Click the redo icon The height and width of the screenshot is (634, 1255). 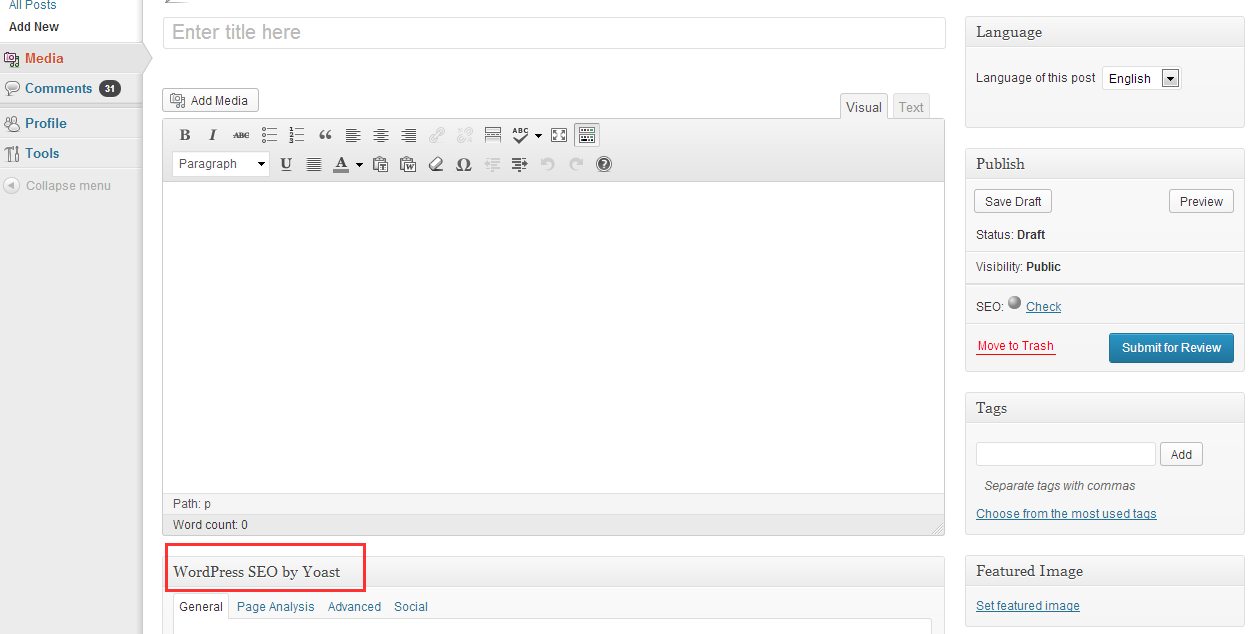575,164
